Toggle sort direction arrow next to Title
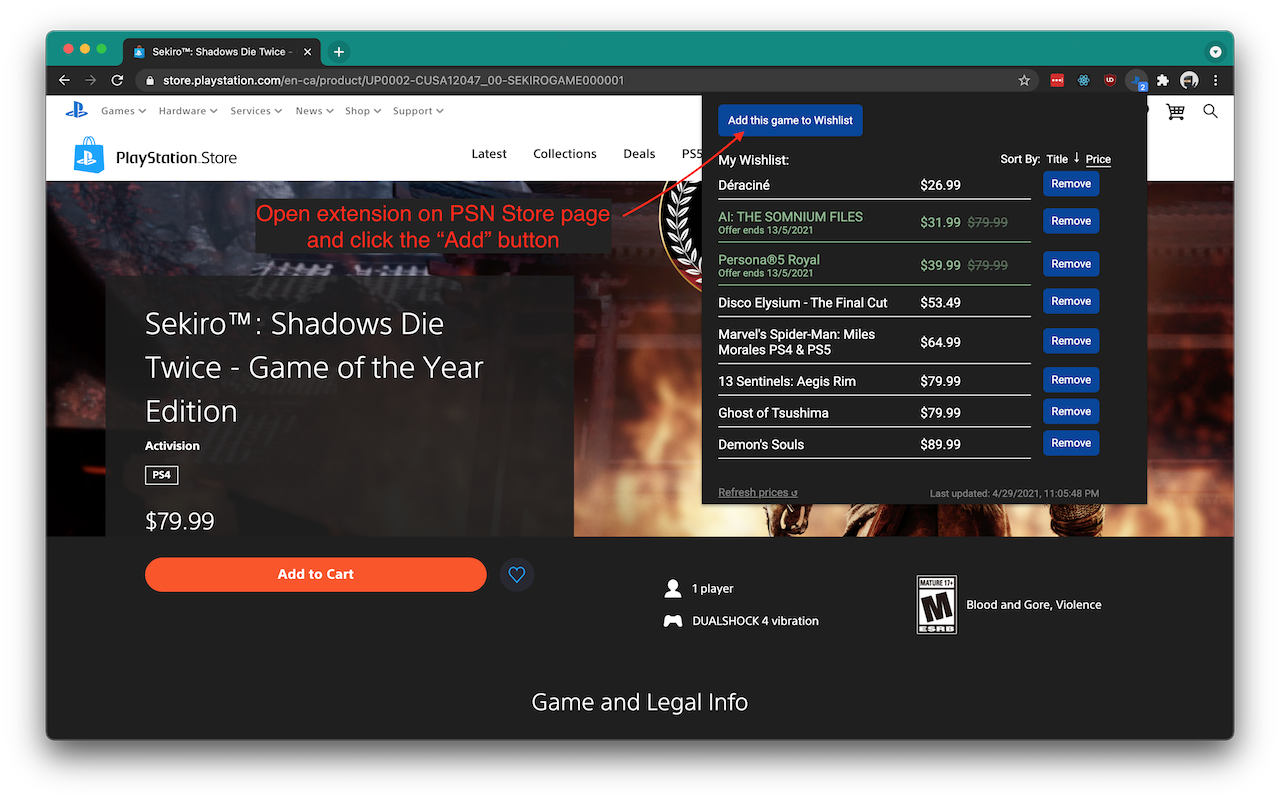The image size is (1280, 800). (1077, 158)
